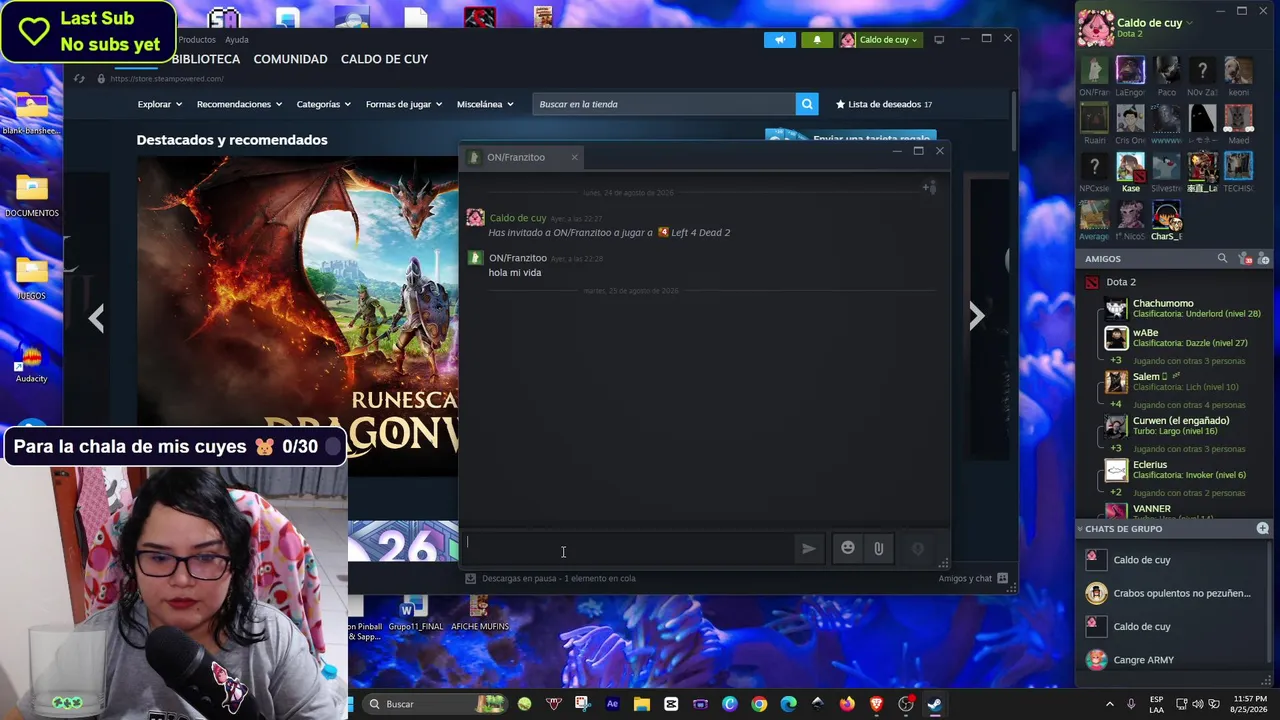Open the COMUNIDAD tab
The image size is (1280, 720).
pyautogui.click(x=290, y=59)
